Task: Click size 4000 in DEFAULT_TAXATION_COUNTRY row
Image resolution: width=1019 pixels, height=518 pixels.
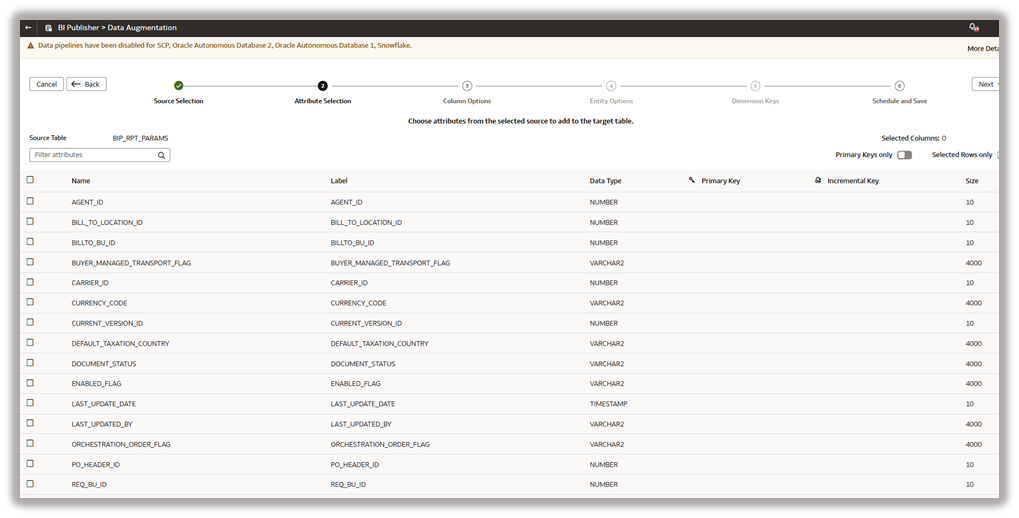Action: pyautogui.click(x=973, y=343)
